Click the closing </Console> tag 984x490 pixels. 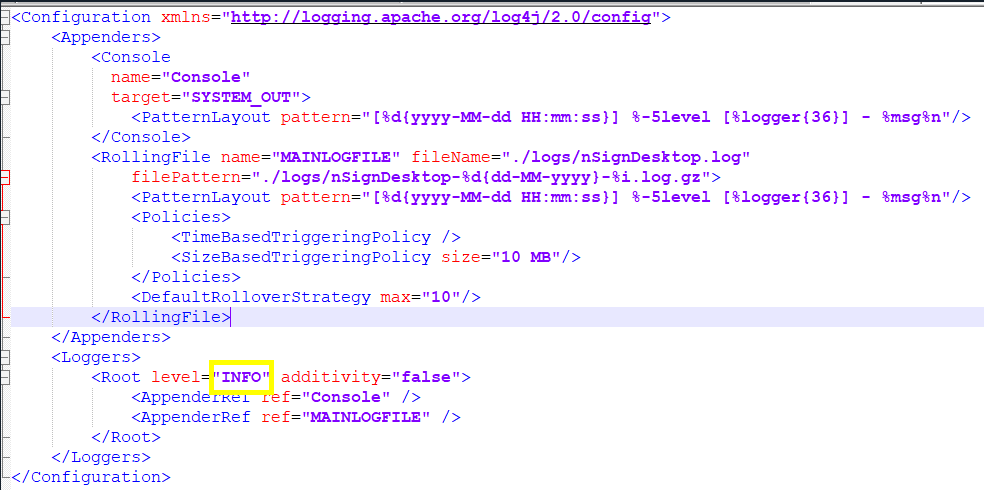[141, 137]
